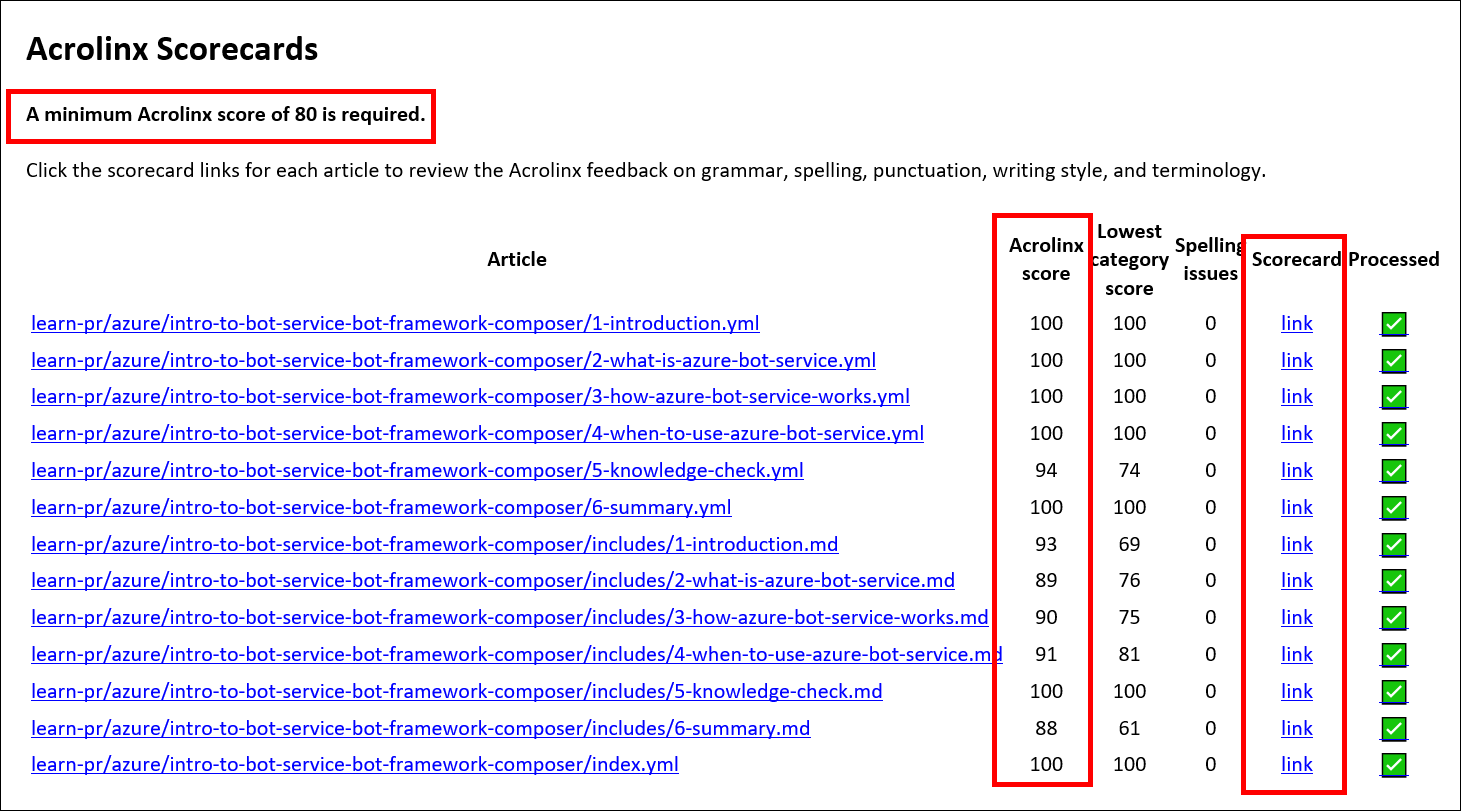Click the Processed checkmark for 4-when-to-use-azure-bot-service.yml
The height and width of the screenshot is (811, 1461).
[1394, 434]
